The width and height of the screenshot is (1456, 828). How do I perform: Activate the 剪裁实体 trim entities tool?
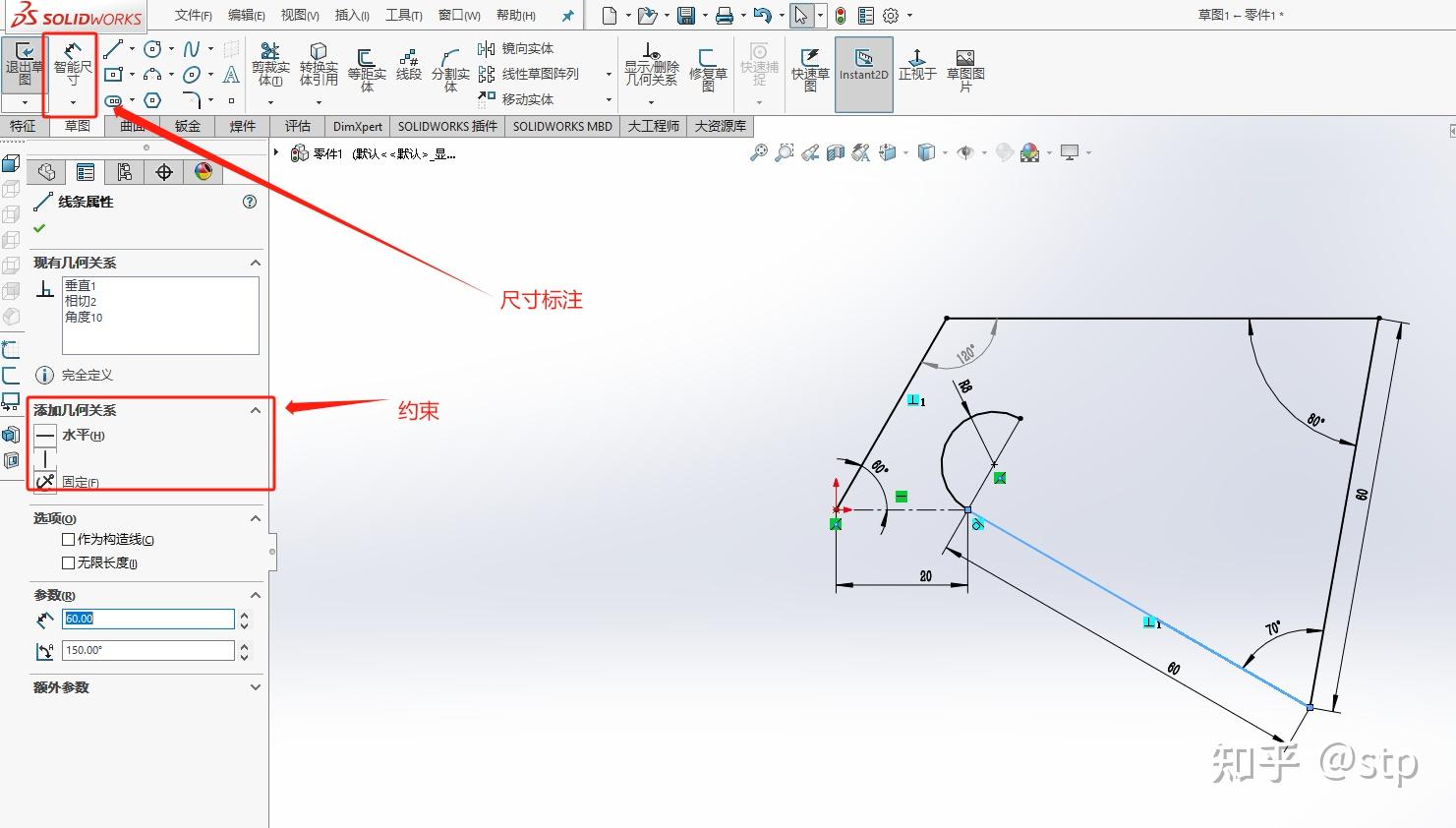click(269, 65)
